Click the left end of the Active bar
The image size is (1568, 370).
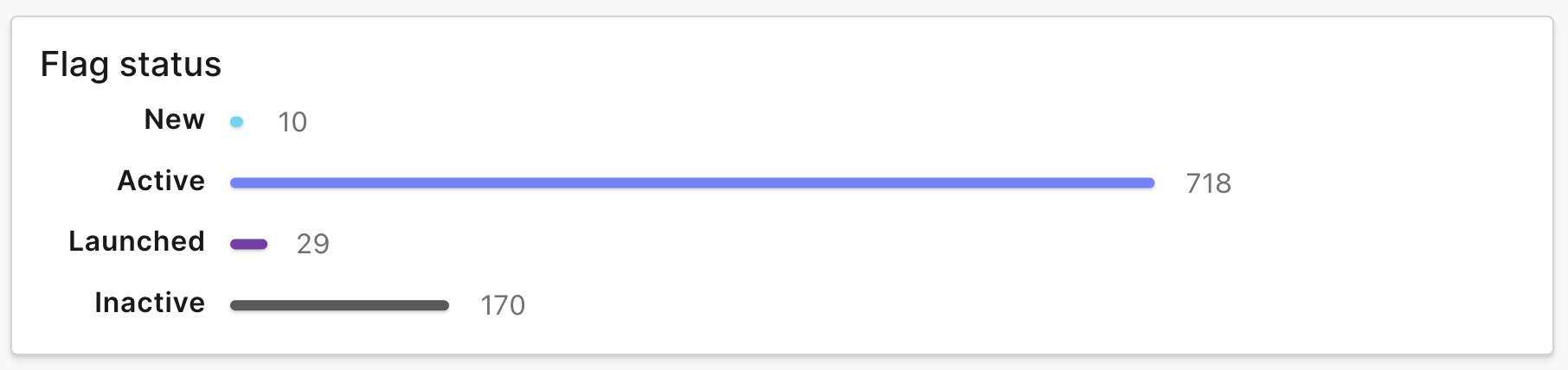pyautogui.click(x=237, y=183)
